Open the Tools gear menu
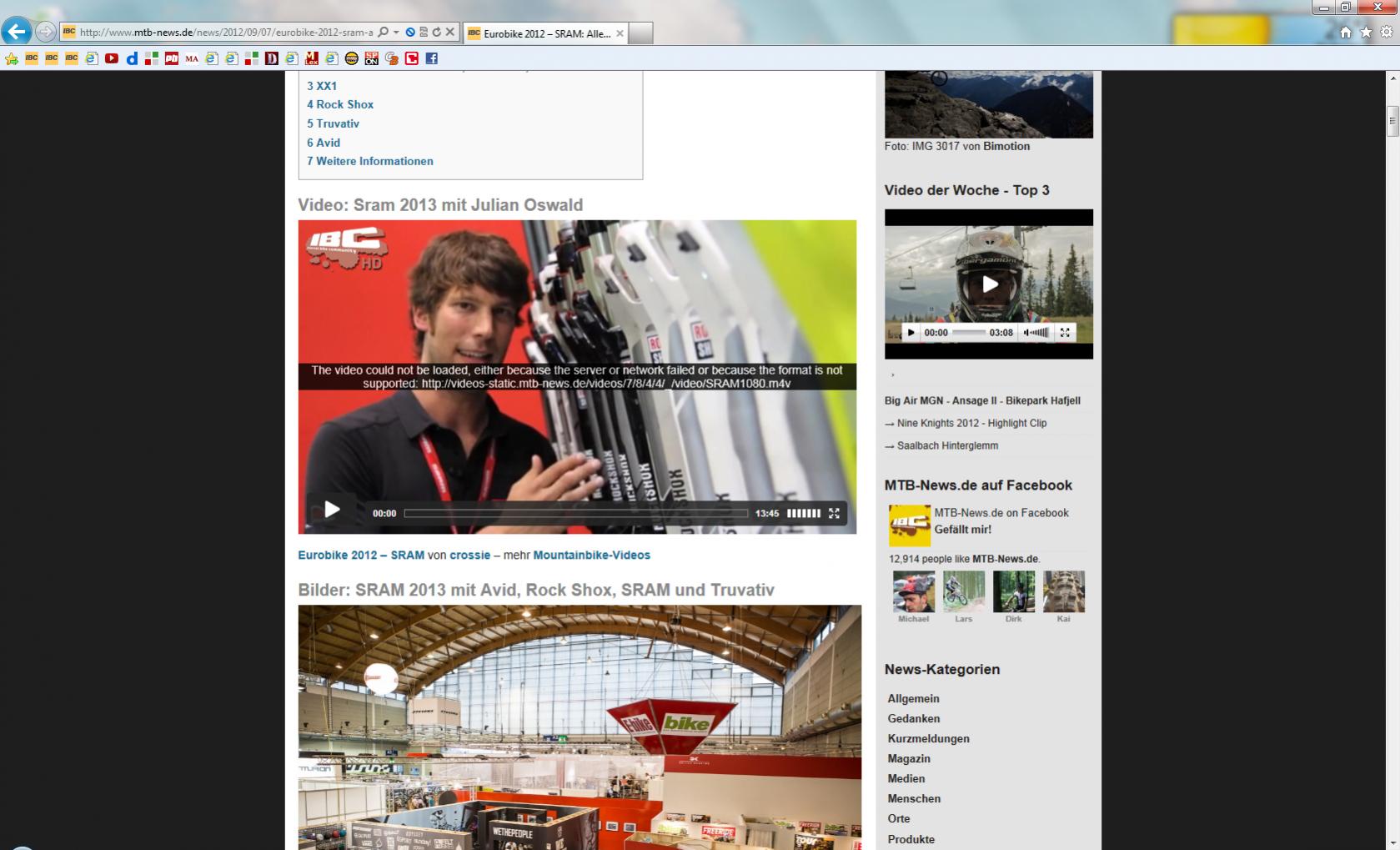The image size is (1400, 850). coord(1387,33)
